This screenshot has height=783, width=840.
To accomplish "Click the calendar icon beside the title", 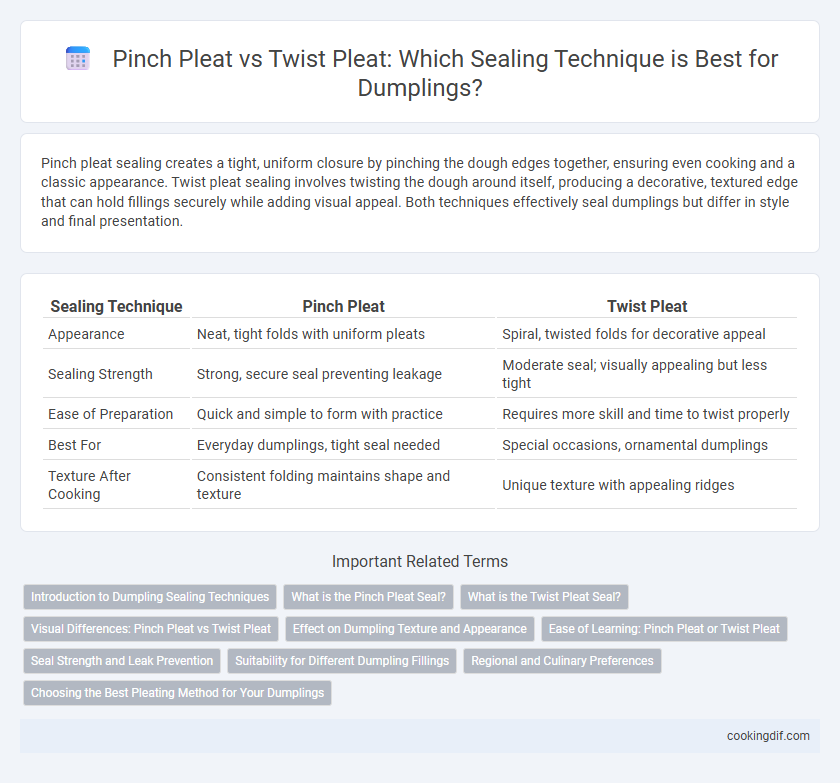I will point(78,59).
